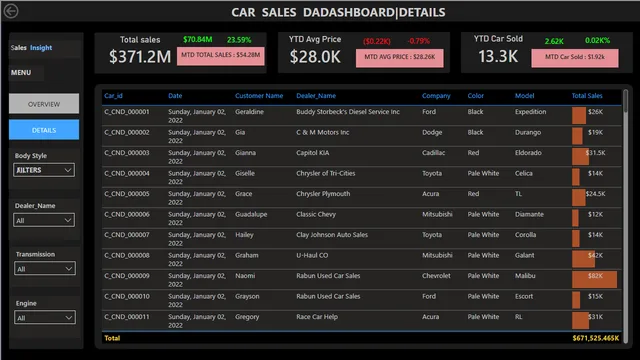Click the Sales Insight title

coord(31,48)
